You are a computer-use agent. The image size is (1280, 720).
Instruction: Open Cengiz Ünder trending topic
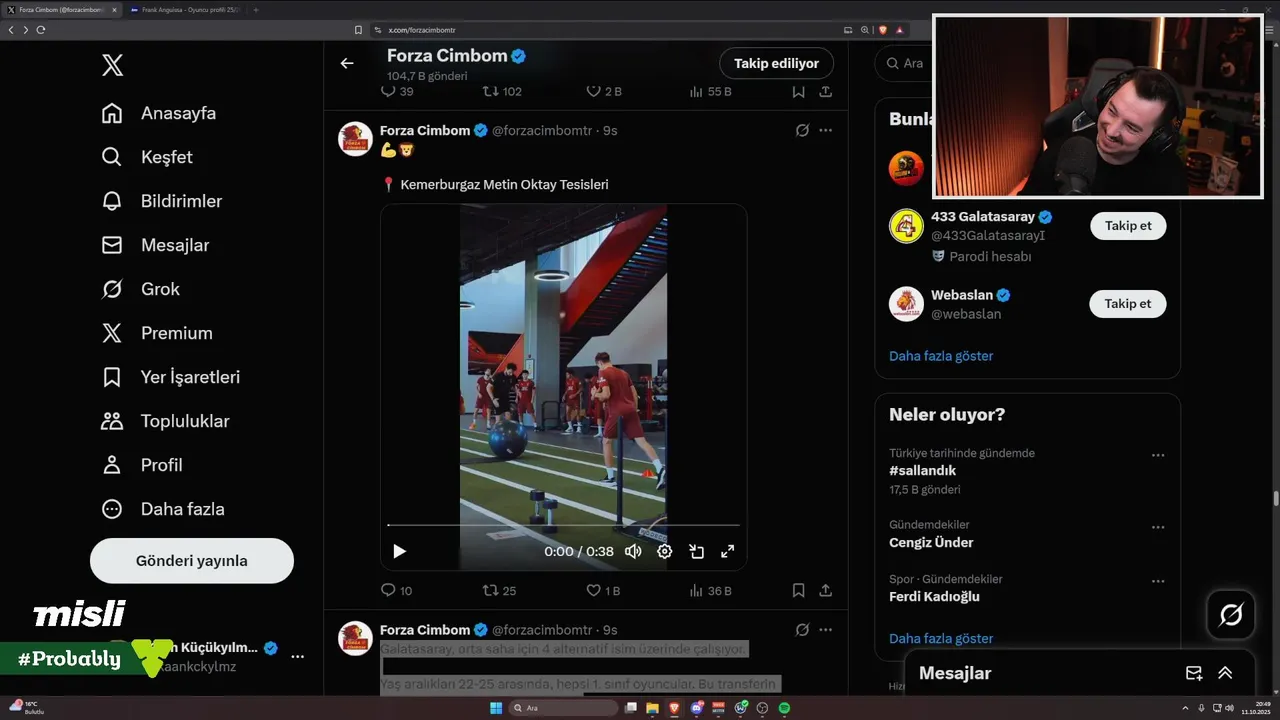tap(931, 543)
